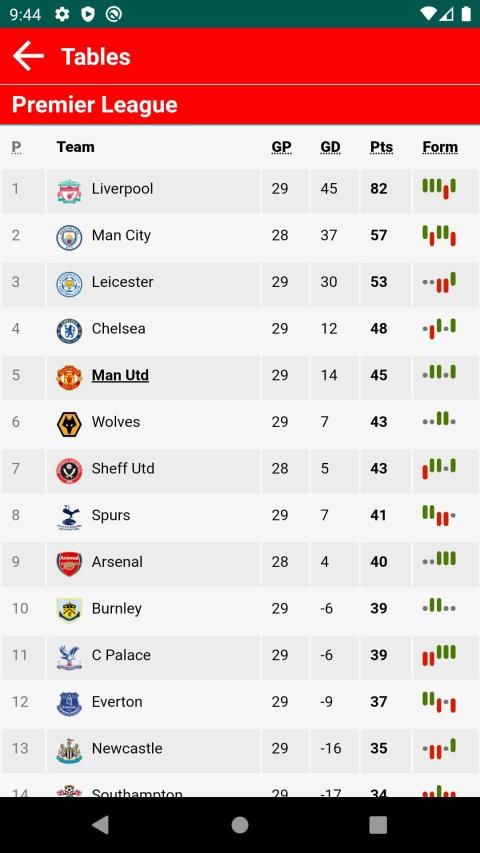Tap the Pts column header

click(381, 147)
